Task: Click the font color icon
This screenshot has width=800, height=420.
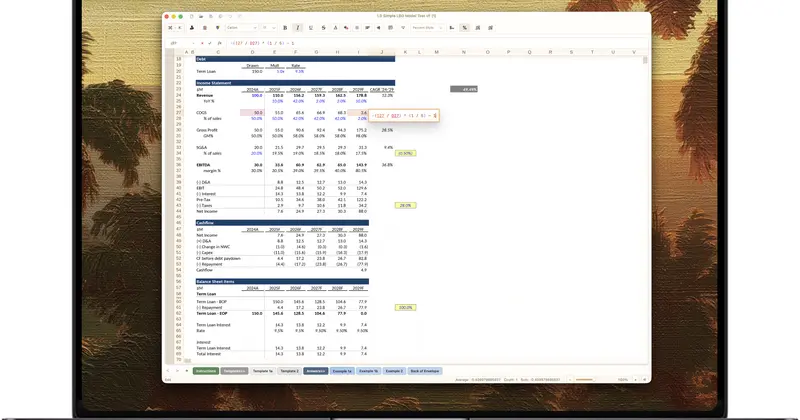Action: point(335,28)
